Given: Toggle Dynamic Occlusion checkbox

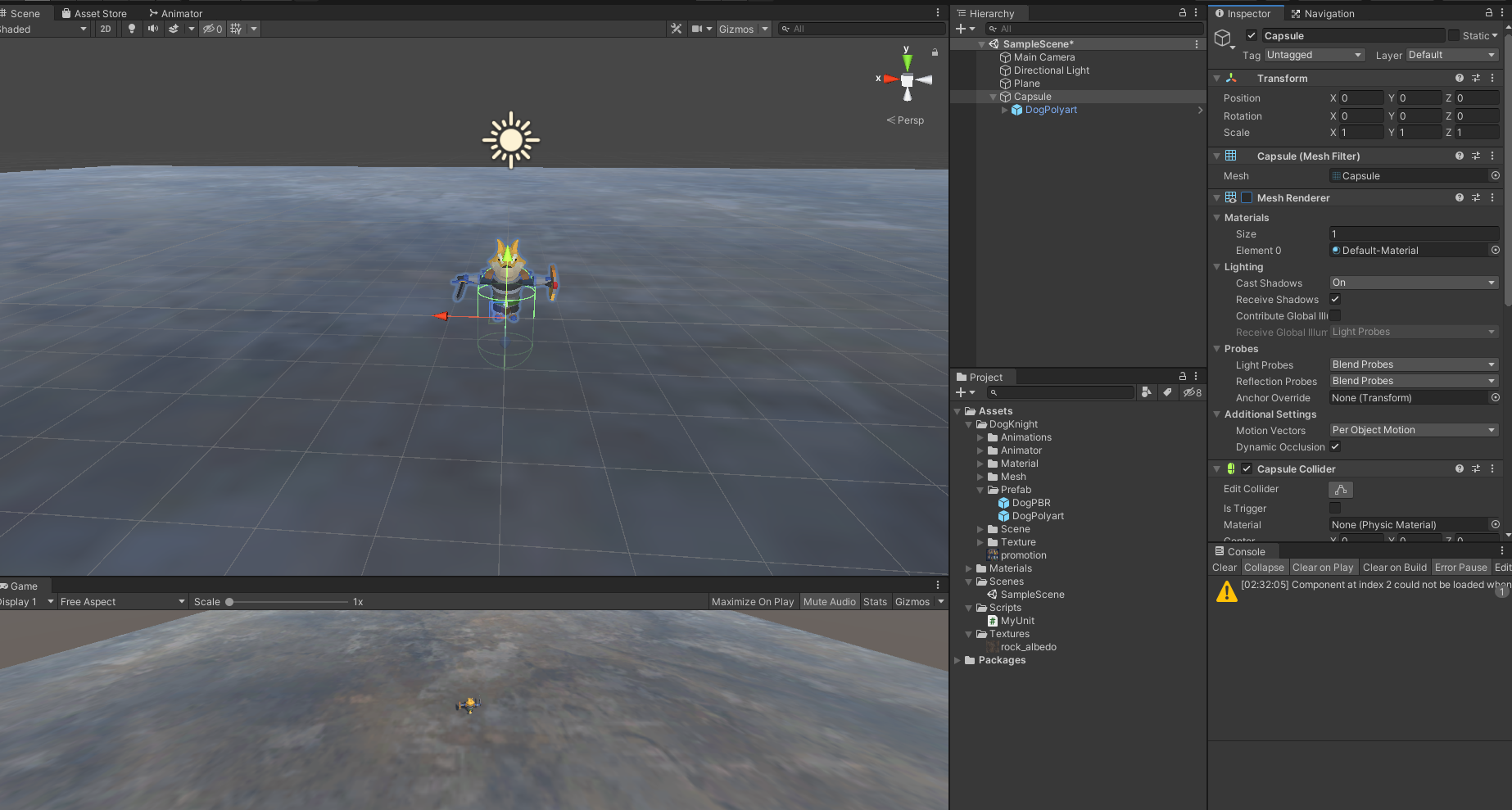Looking at the screenshot, I should pos(1335,446).
